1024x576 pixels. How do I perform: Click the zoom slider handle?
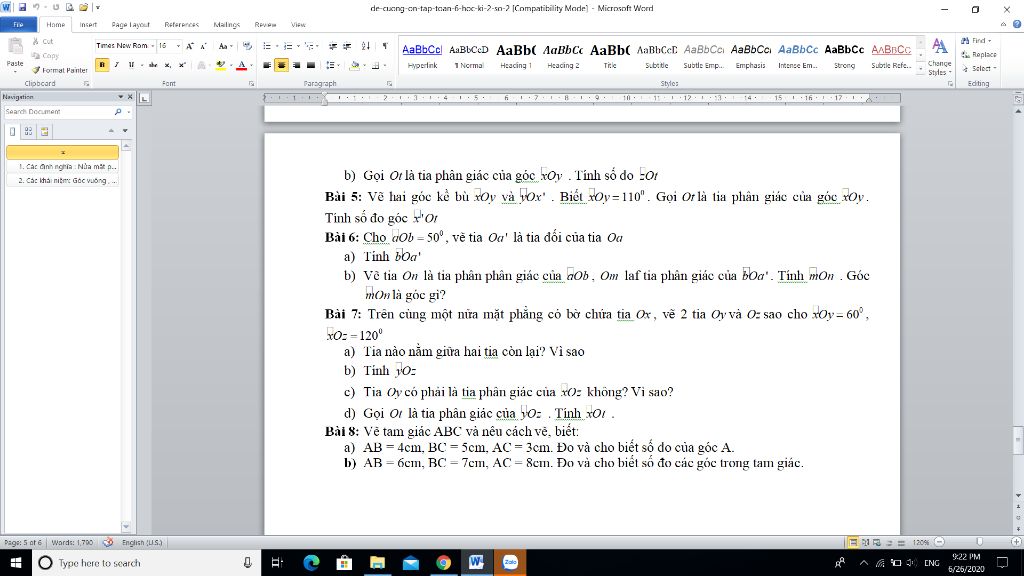click(x=979, y=542)
